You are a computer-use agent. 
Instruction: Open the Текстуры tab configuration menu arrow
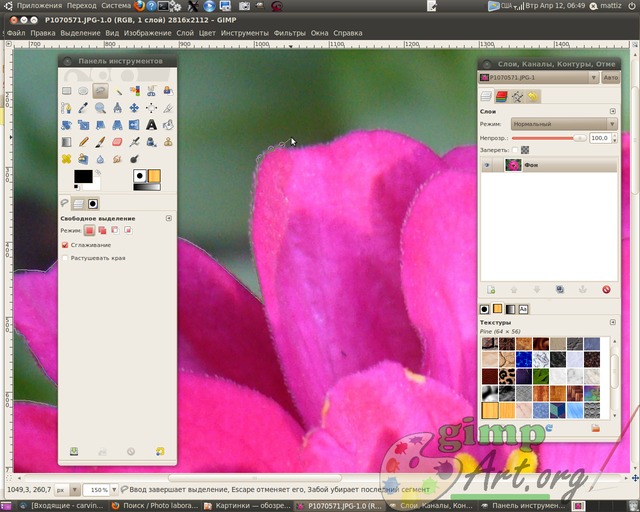[612, 322]
